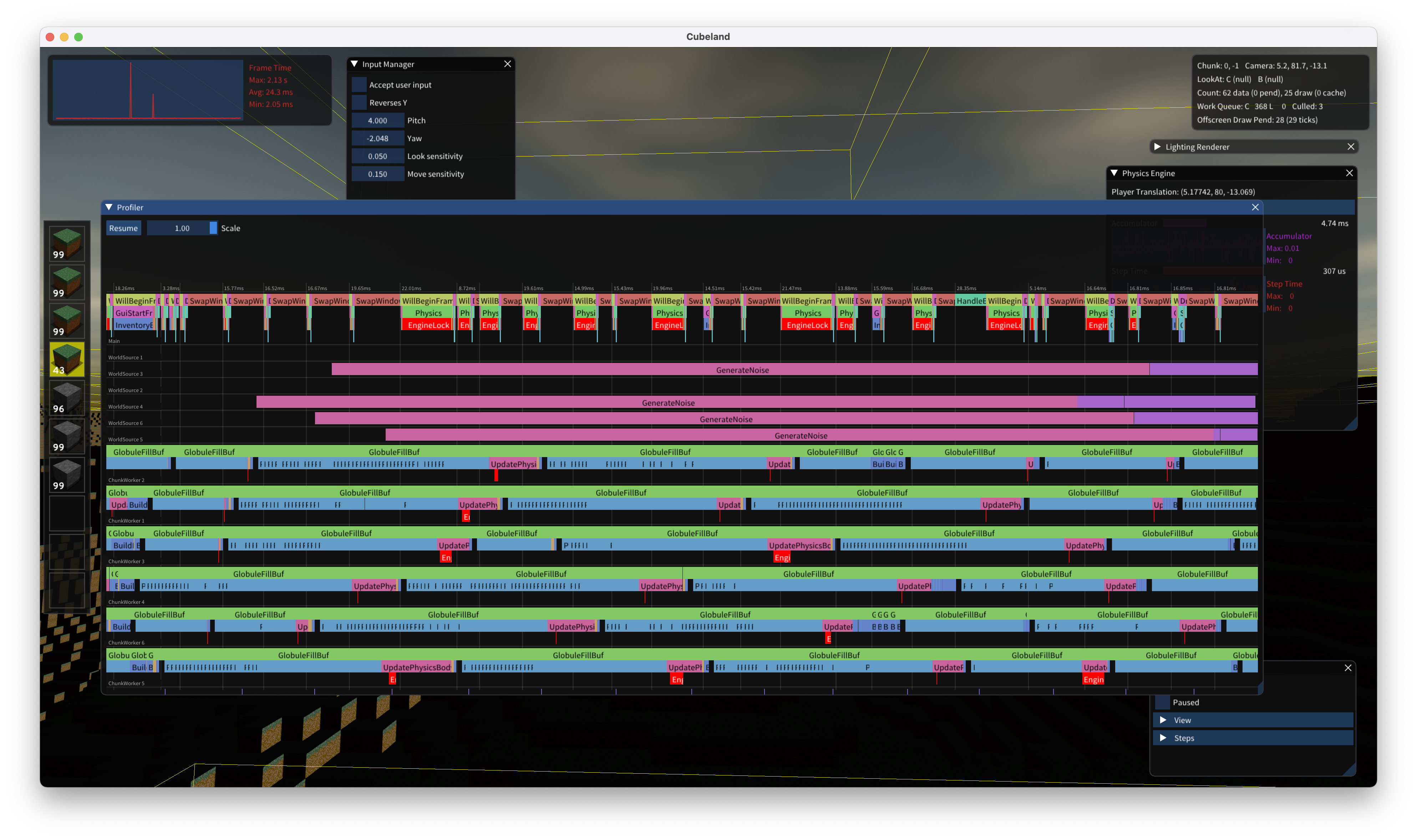This screenshot has width=1417, height=840.
Task: Click the Pitch value field
Action: [x=377, y=121]
